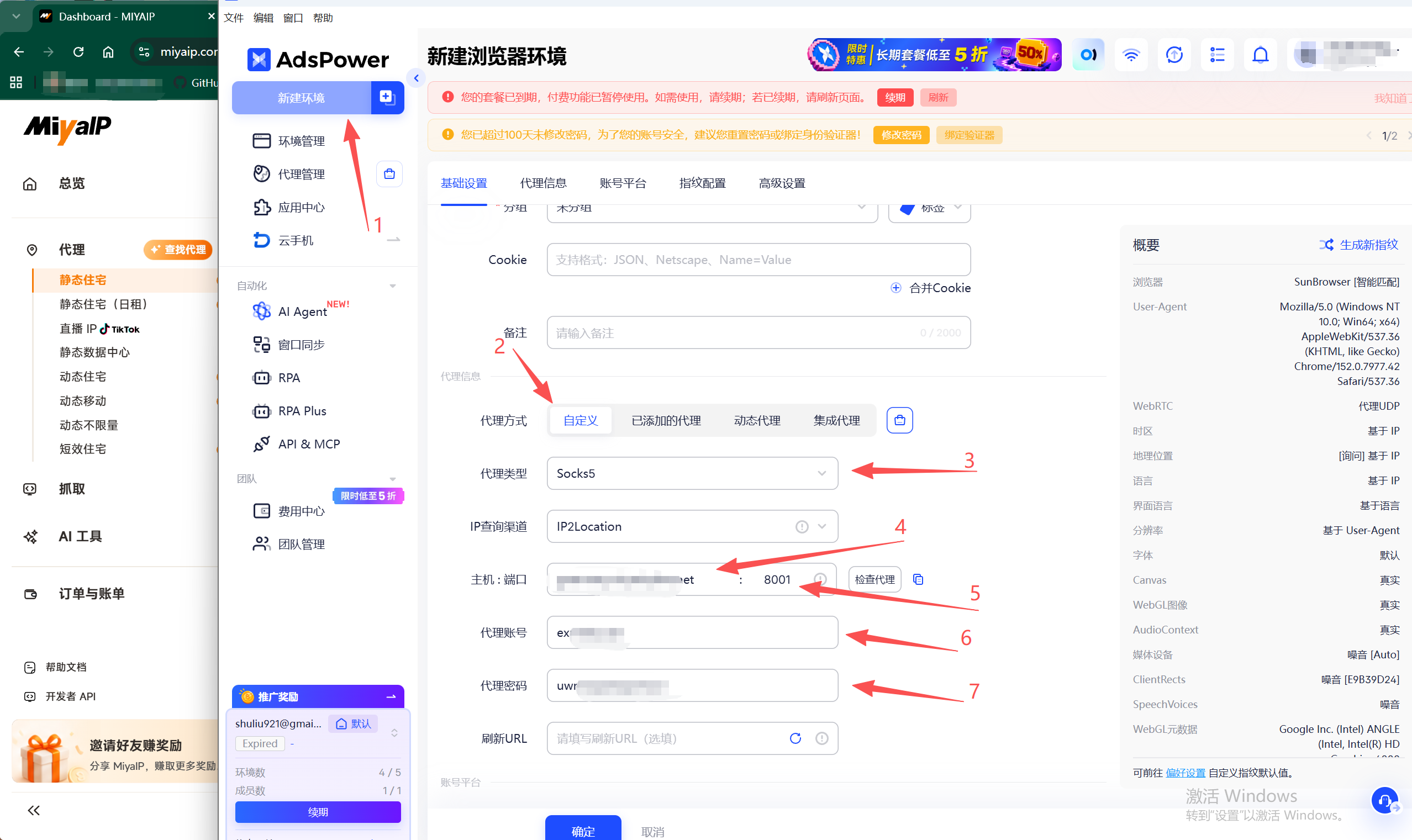Select 集成代理 proxy method
Viewport: 1412px width, 840px height.
(837, 420)
